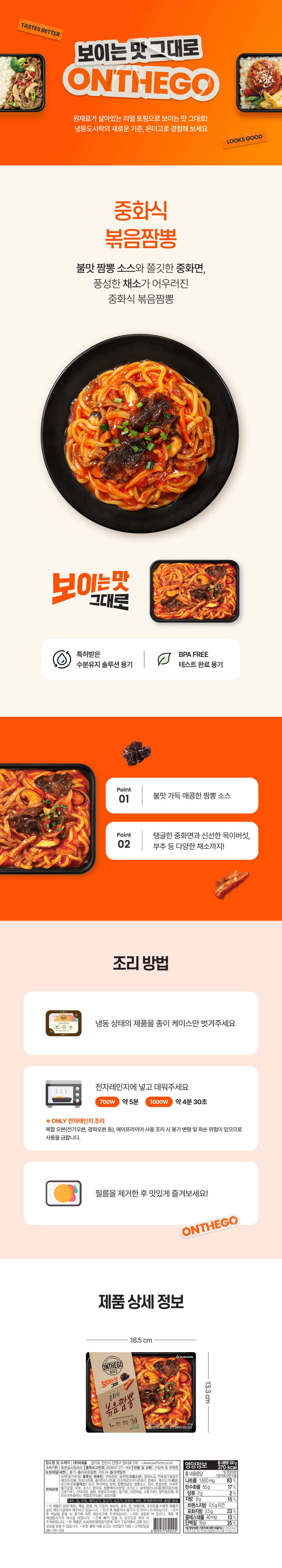Click the BPA FREE leaf icon
The height and width of the screenshot is (1568, 282).
[x=164, y=659]
